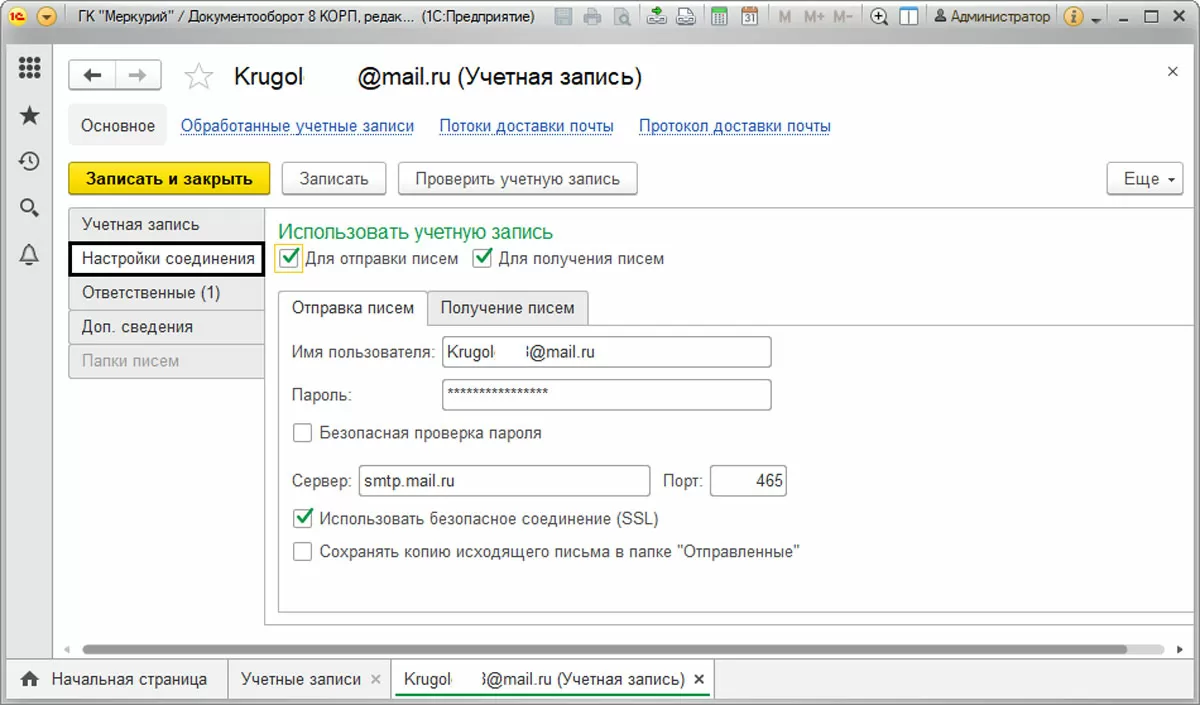Click the save diskette icon in title bar

pos(564,16)
